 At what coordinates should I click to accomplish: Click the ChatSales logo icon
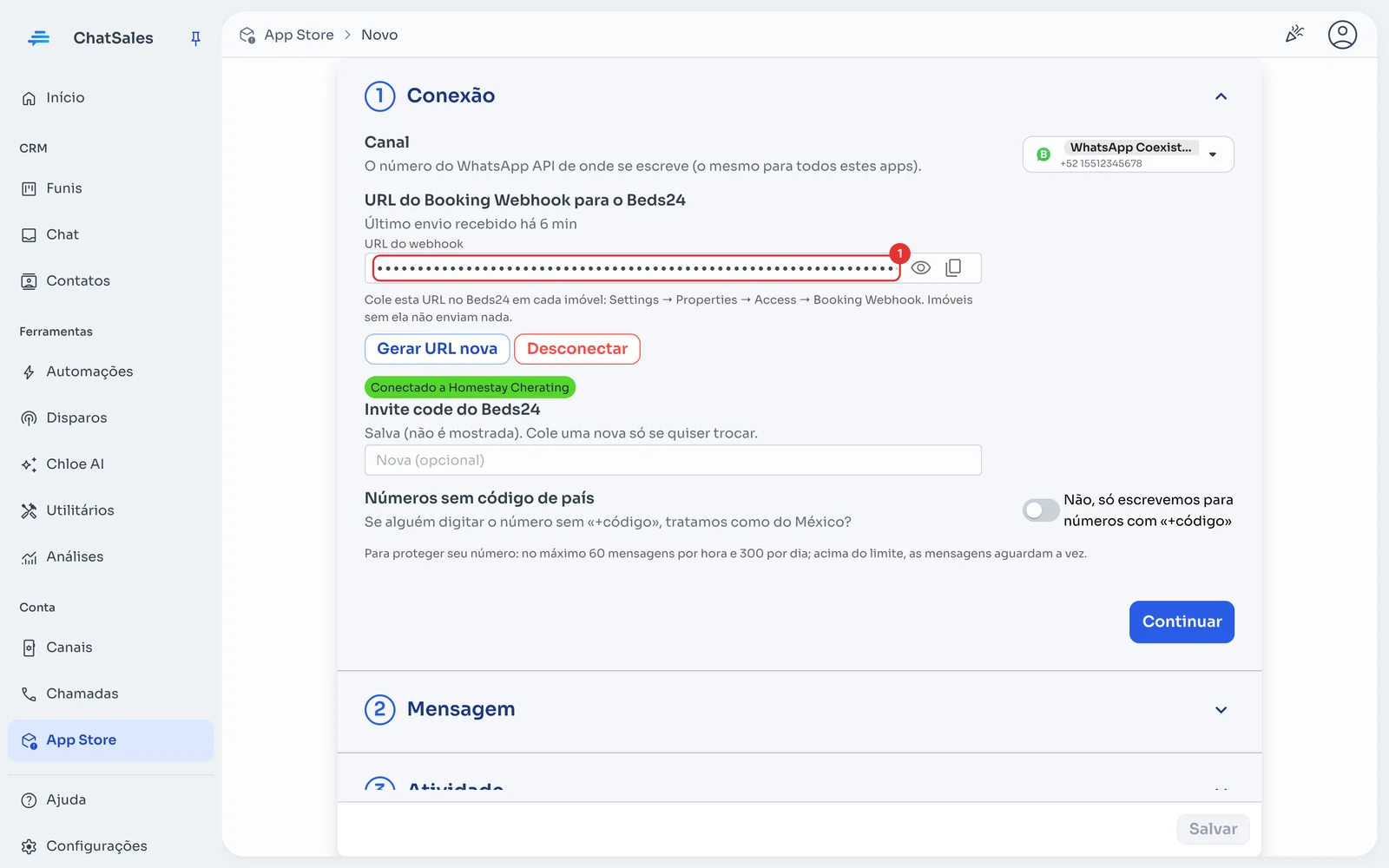tap(38, 38)
